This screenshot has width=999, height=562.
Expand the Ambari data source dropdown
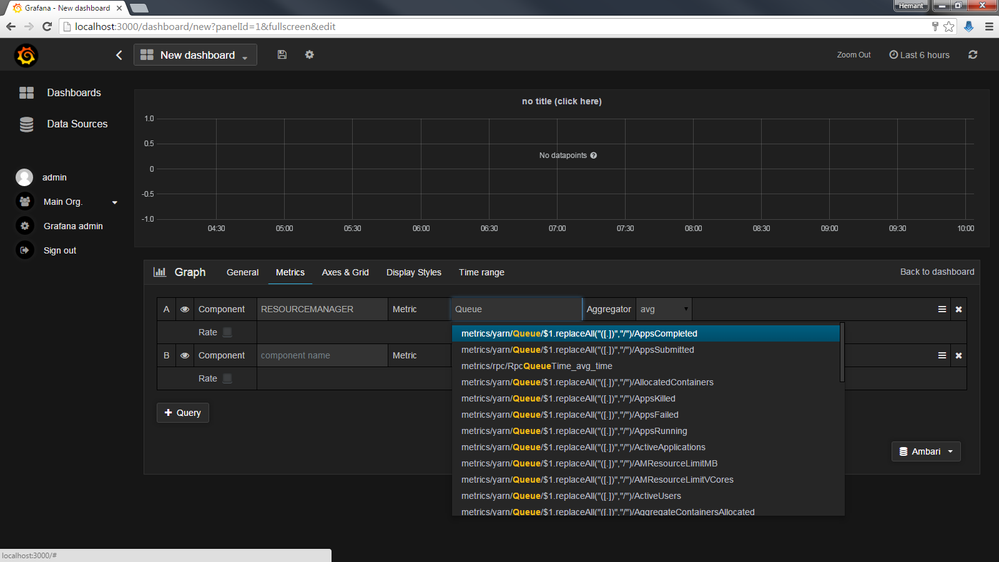[x=926, y=452]
